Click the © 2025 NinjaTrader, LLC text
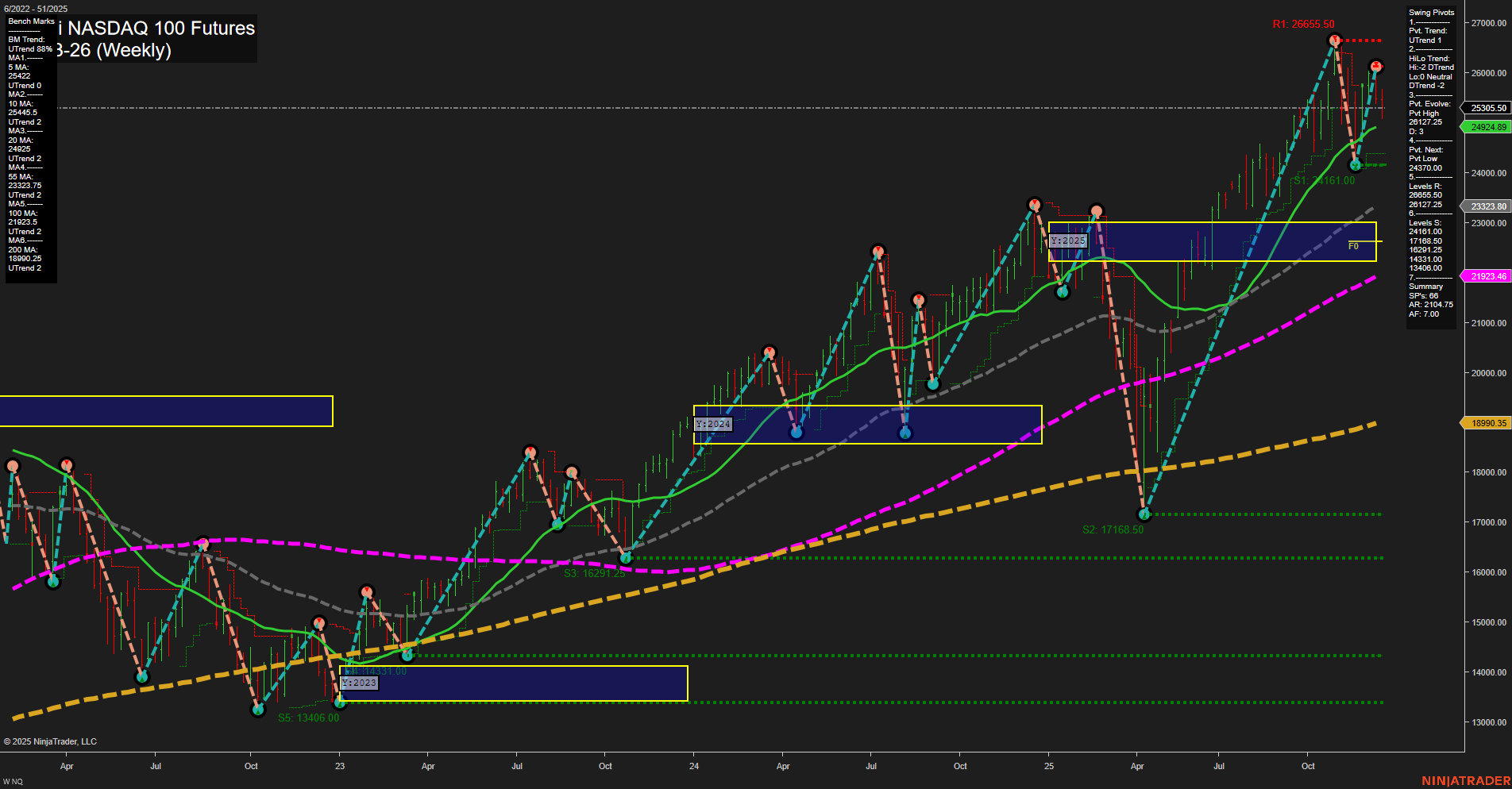The height and width of the screenshot is (789, 1512). pos(51,741)
